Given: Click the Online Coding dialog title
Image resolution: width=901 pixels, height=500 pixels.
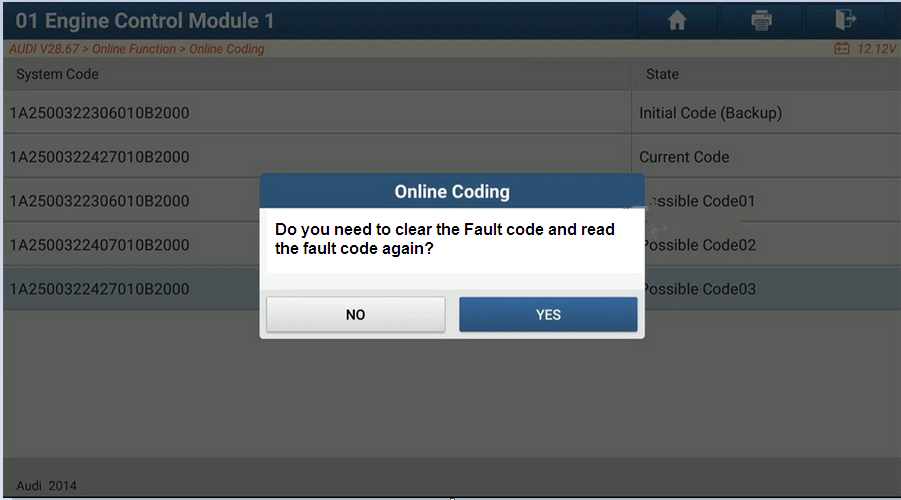Looking at the screenshot, I should tap(452, 191).
